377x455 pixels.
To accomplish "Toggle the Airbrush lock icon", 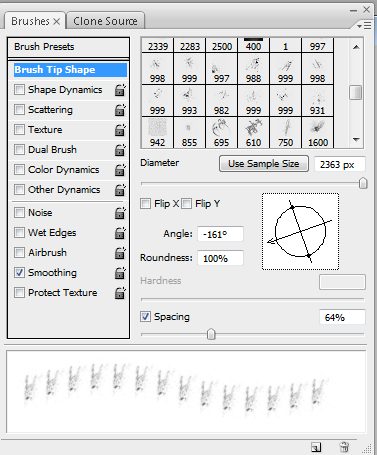I will click(120, 253).
